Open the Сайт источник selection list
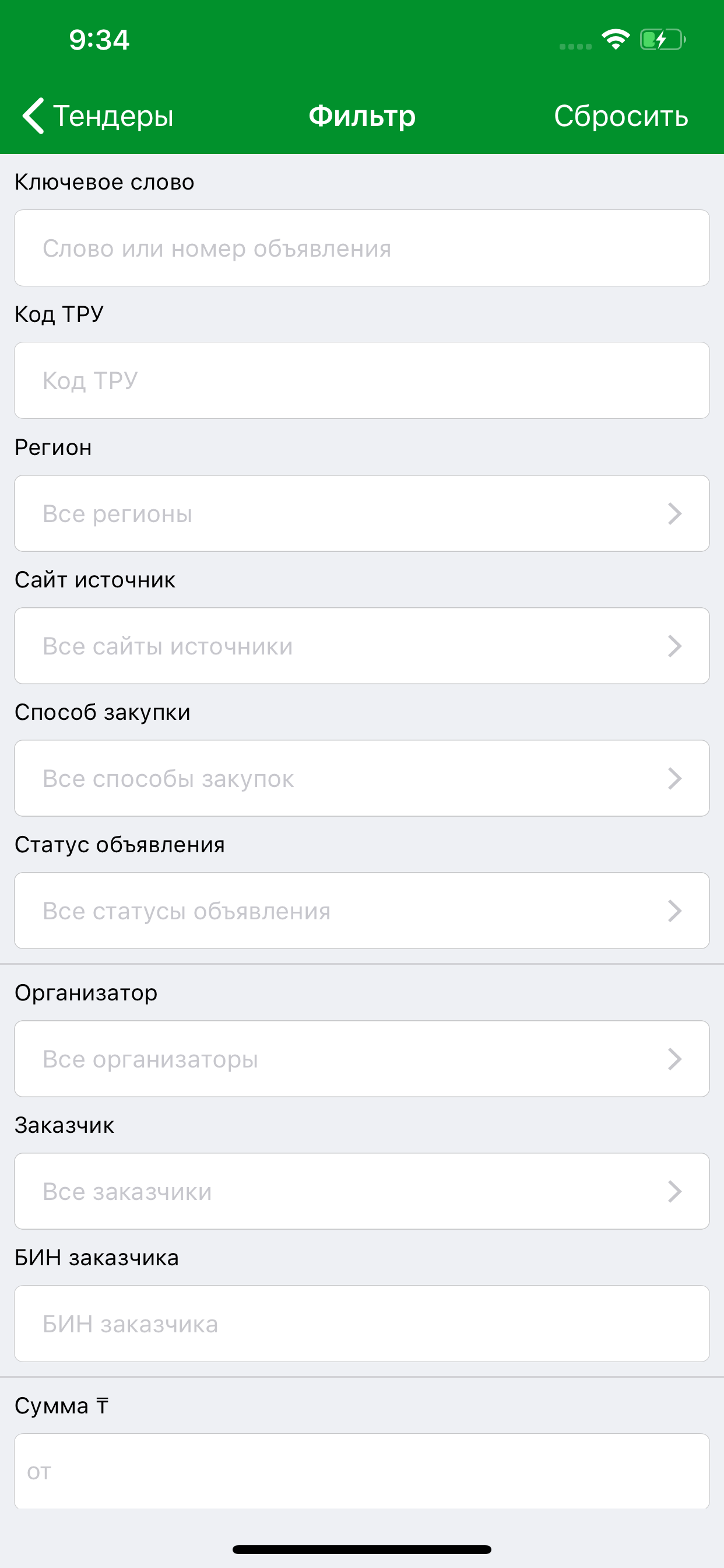The height and width of the screenshot is (1568, 724). 362,646
